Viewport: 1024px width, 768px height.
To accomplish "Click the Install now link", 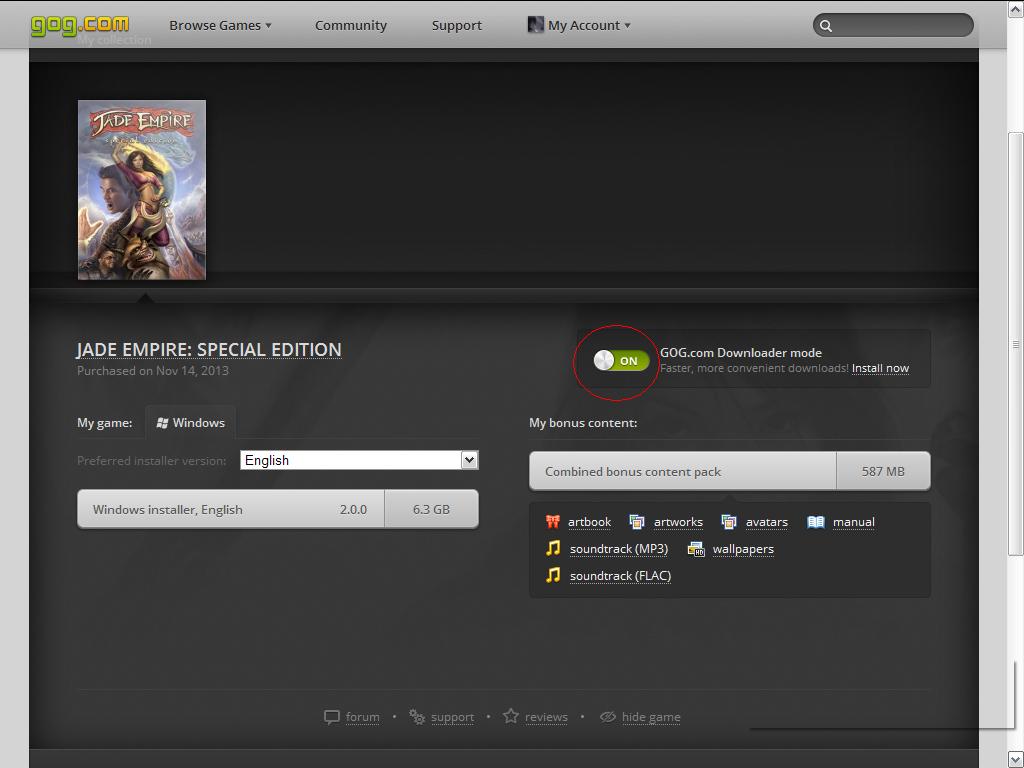I will tap(880, 368).
